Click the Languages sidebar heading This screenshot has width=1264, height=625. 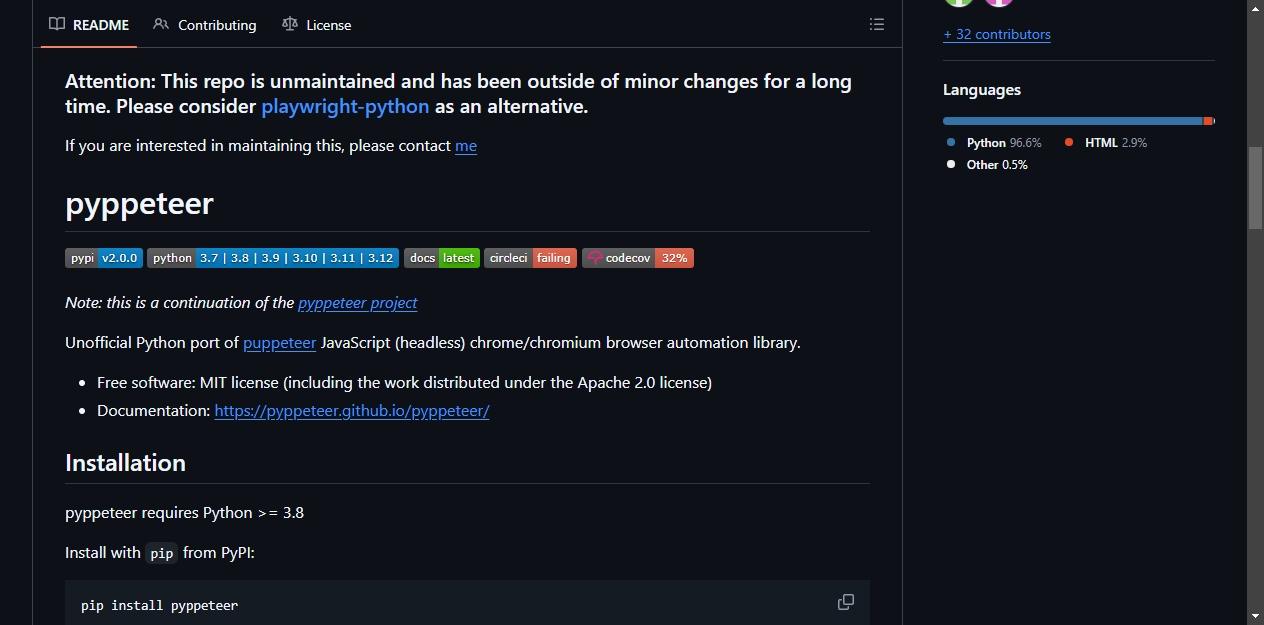tap(982, 90)
